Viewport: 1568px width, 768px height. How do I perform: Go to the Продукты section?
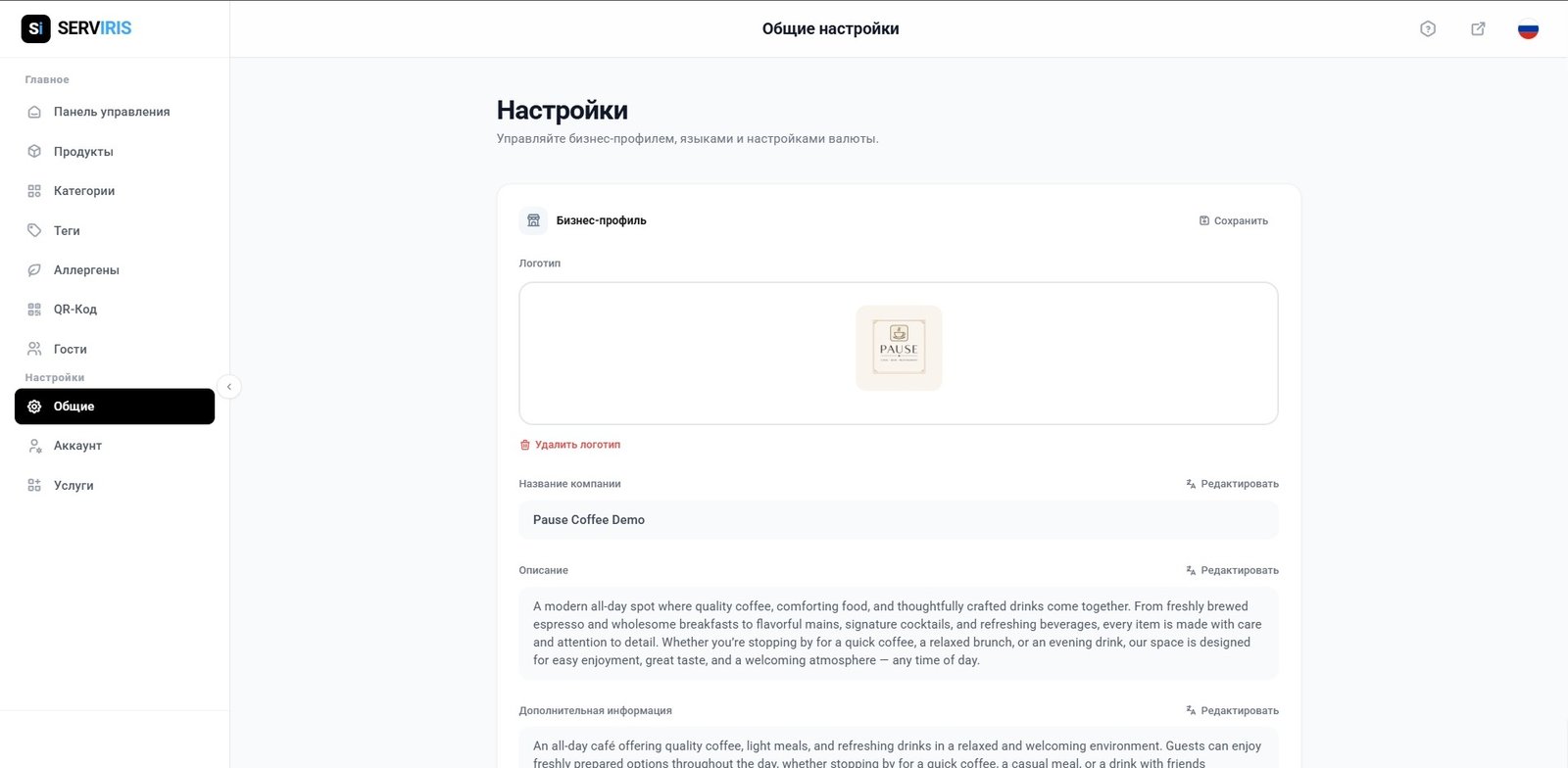pyautogui.click(x=83, y=152)
